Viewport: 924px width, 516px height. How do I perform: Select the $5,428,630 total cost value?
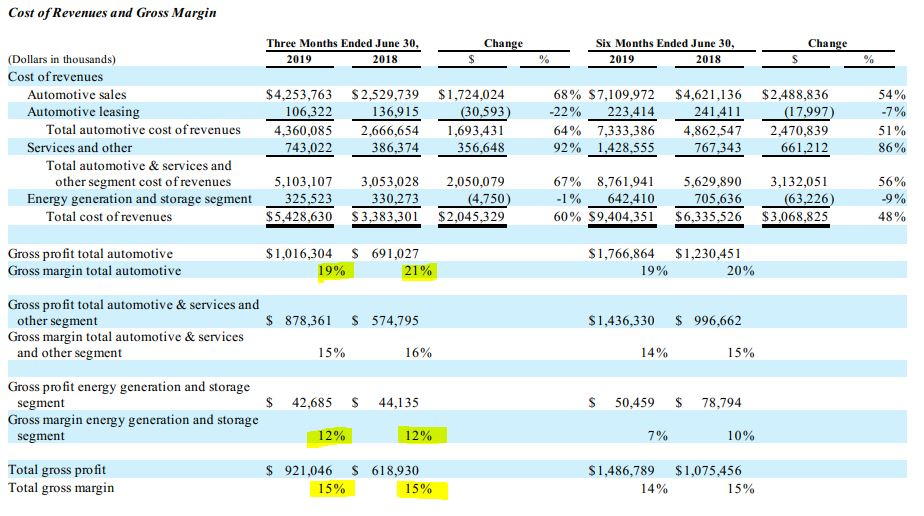[304, 217]
